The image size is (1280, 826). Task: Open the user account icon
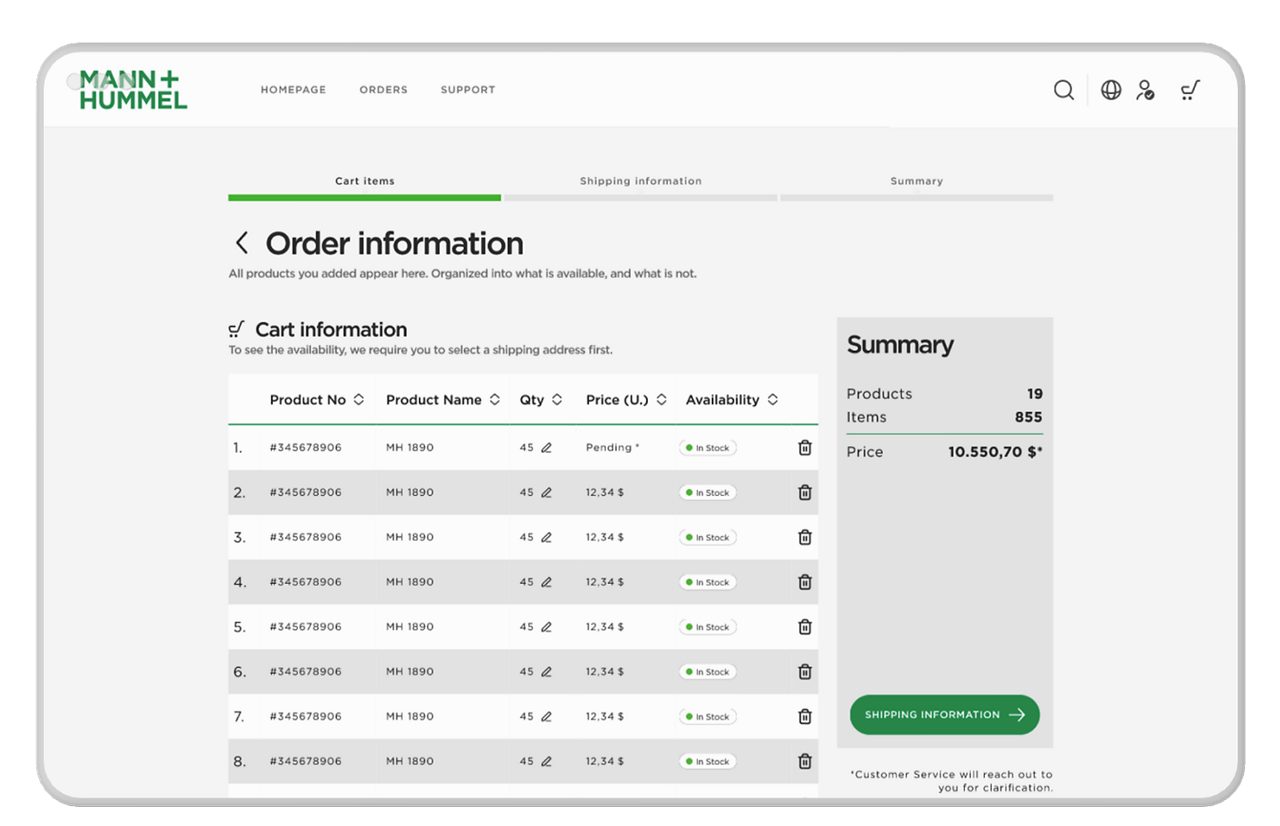pos(1146,90)
